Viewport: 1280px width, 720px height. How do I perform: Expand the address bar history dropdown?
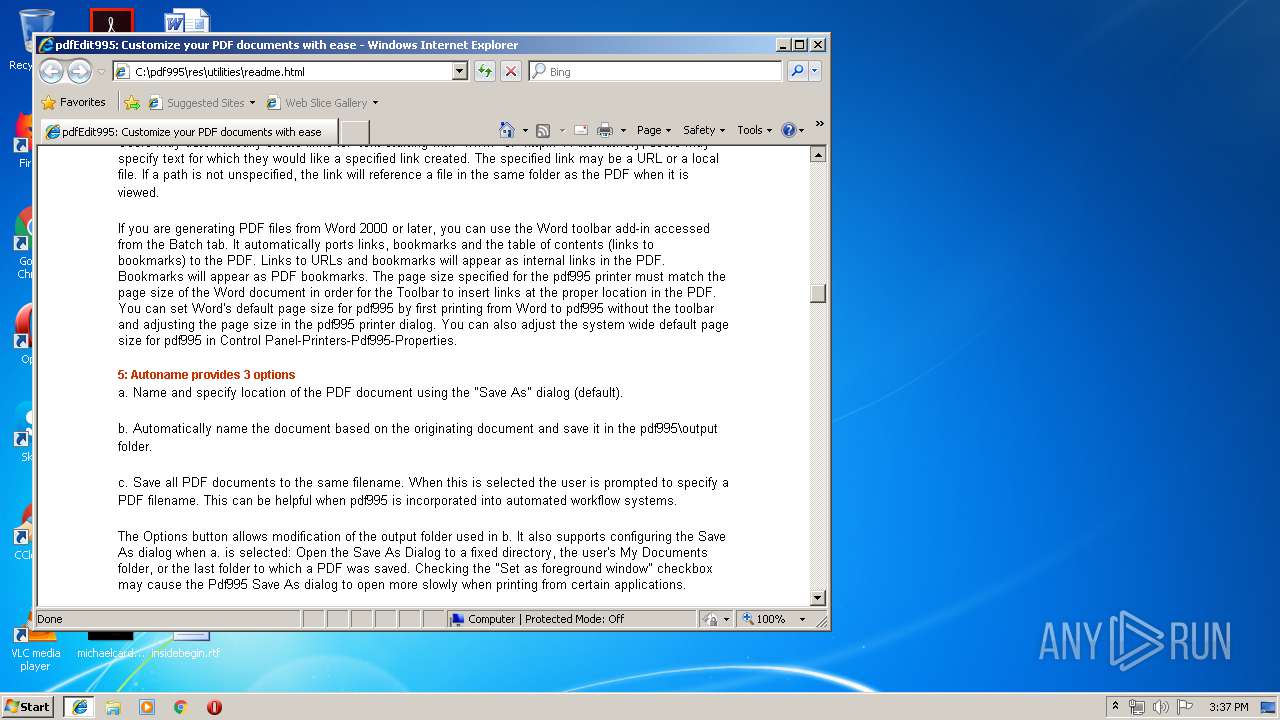[460, 71]
